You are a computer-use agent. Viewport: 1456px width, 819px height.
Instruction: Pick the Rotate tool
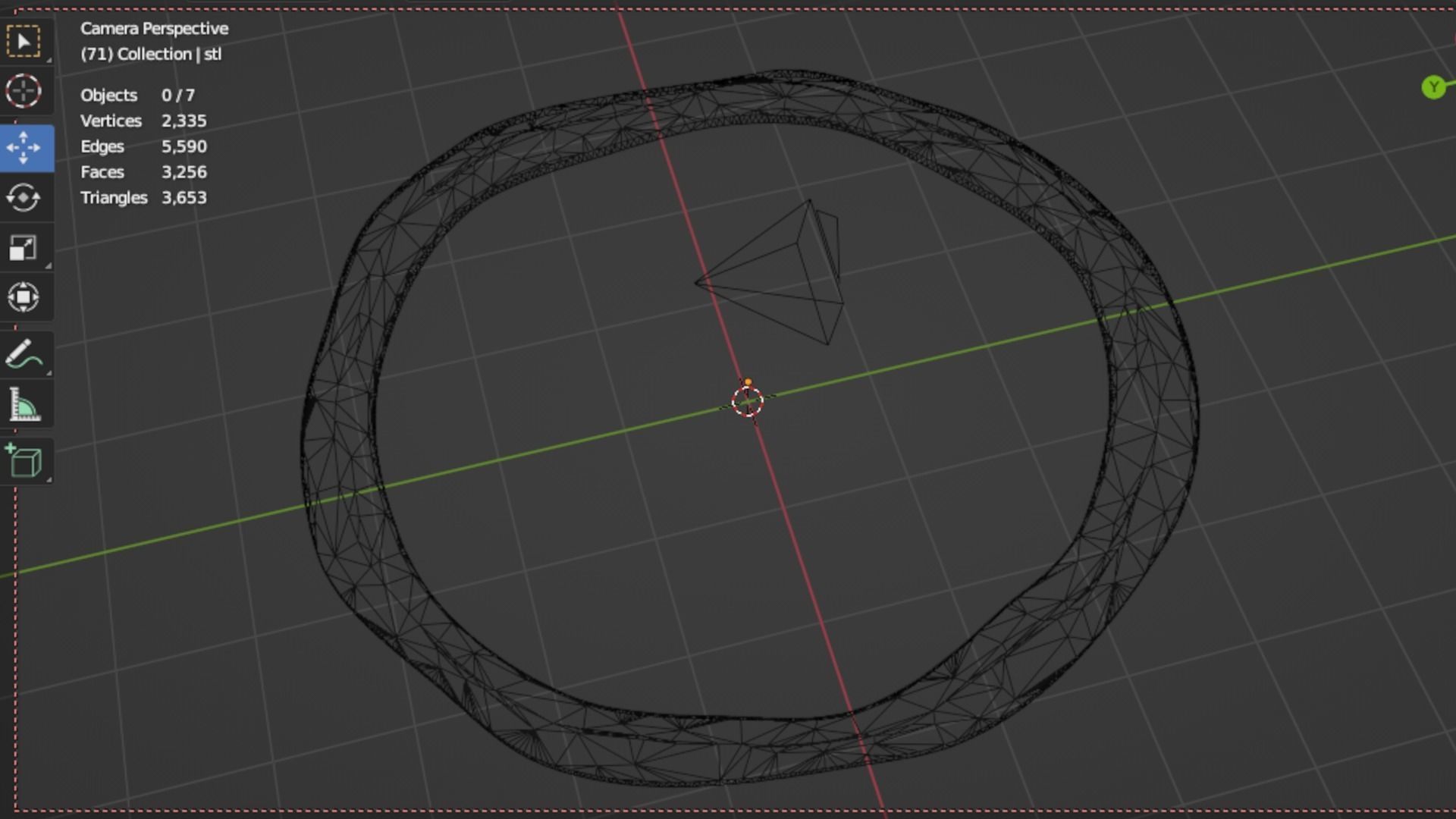[24, 198]
